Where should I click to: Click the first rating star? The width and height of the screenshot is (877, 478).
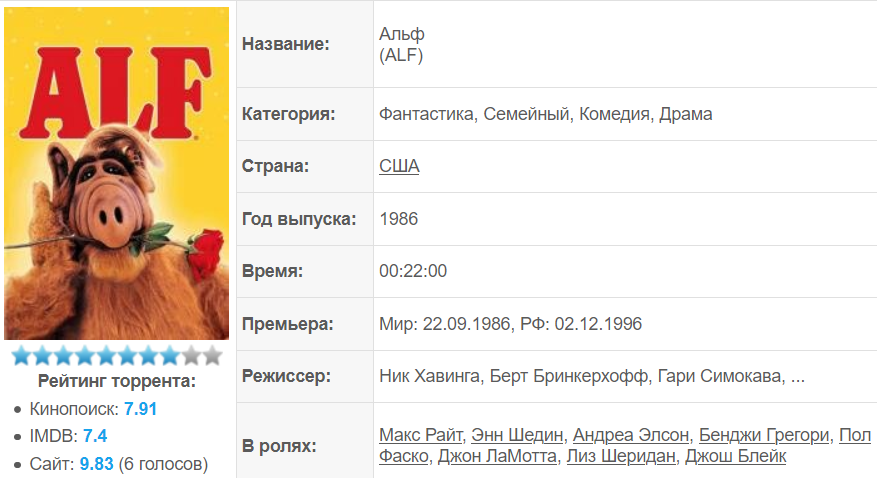[x=21, y=355]
